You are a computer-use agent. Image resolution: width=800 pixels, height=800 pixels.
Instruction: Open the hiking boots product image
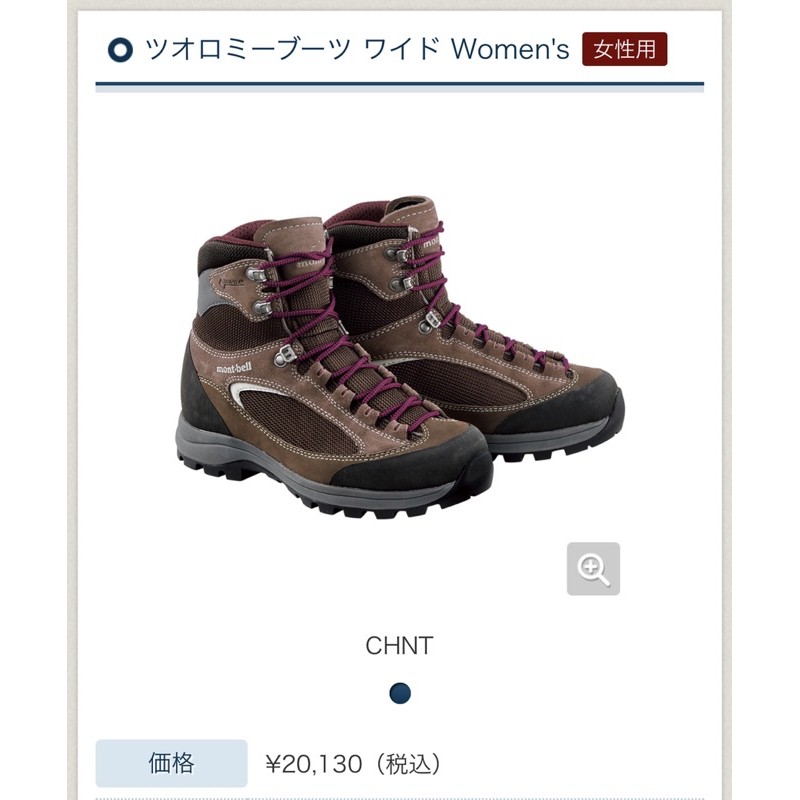400,357
